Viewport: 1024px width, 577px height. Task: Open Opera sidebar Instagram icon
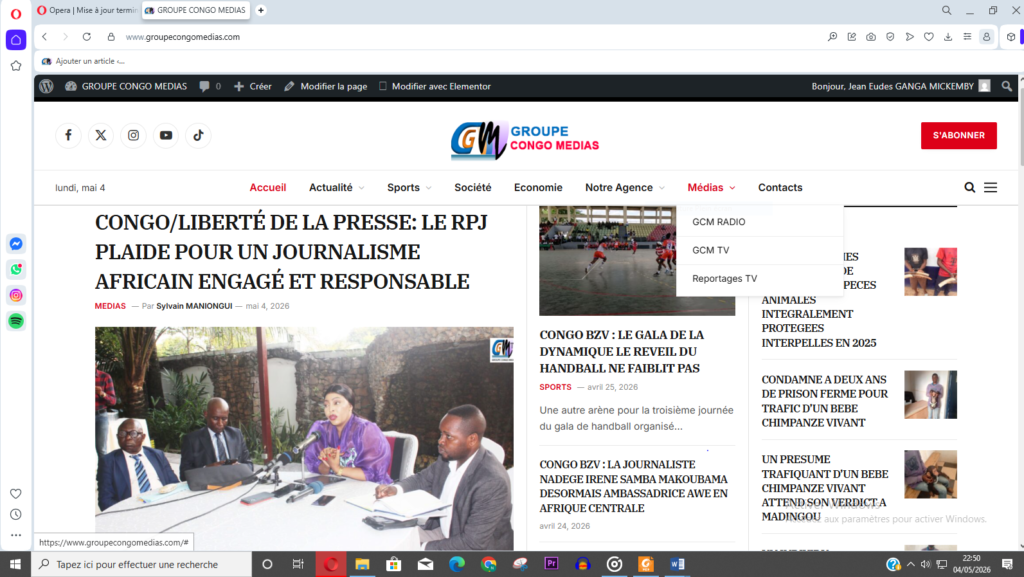click(x=16, y=295)
